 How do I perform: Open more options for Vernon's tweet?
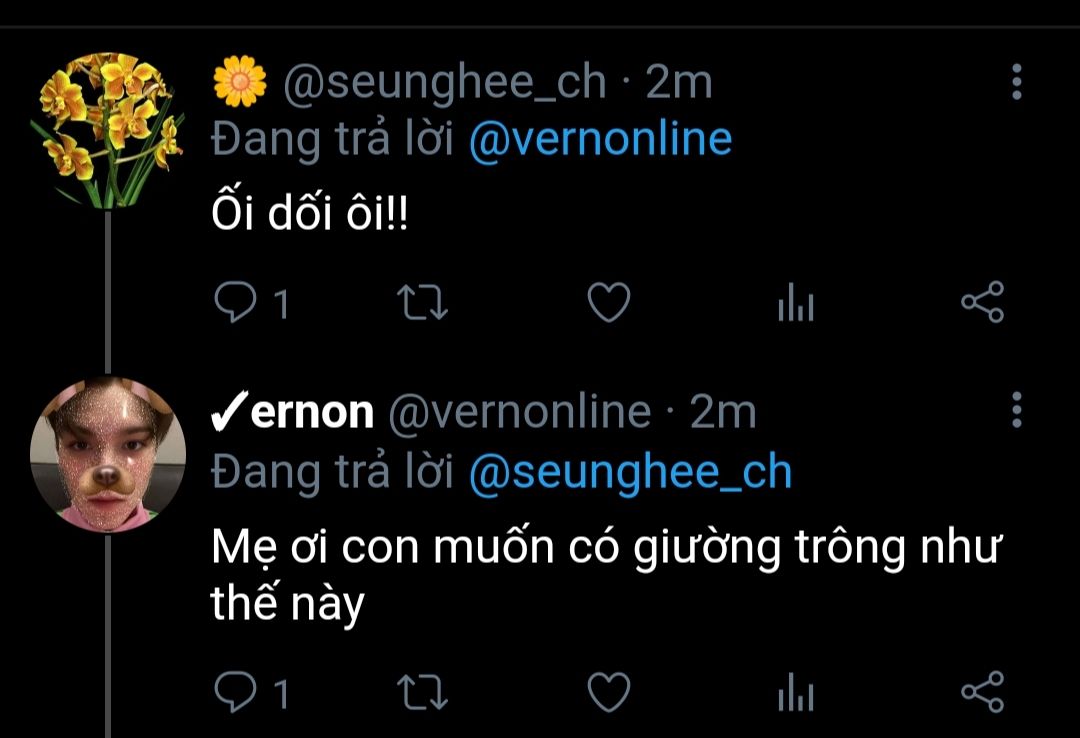coord(1017,410)
